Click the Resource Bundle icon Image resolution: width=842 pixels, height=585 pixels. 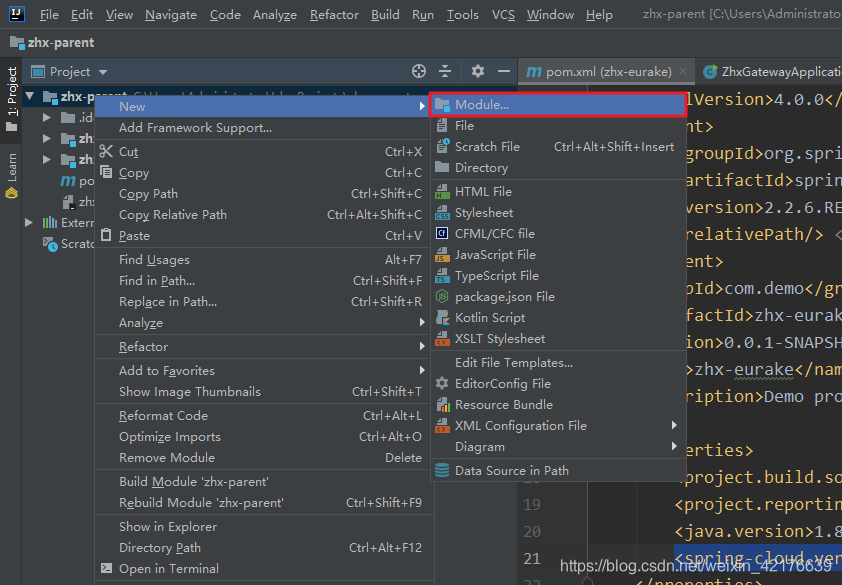(x=442, y=405)
